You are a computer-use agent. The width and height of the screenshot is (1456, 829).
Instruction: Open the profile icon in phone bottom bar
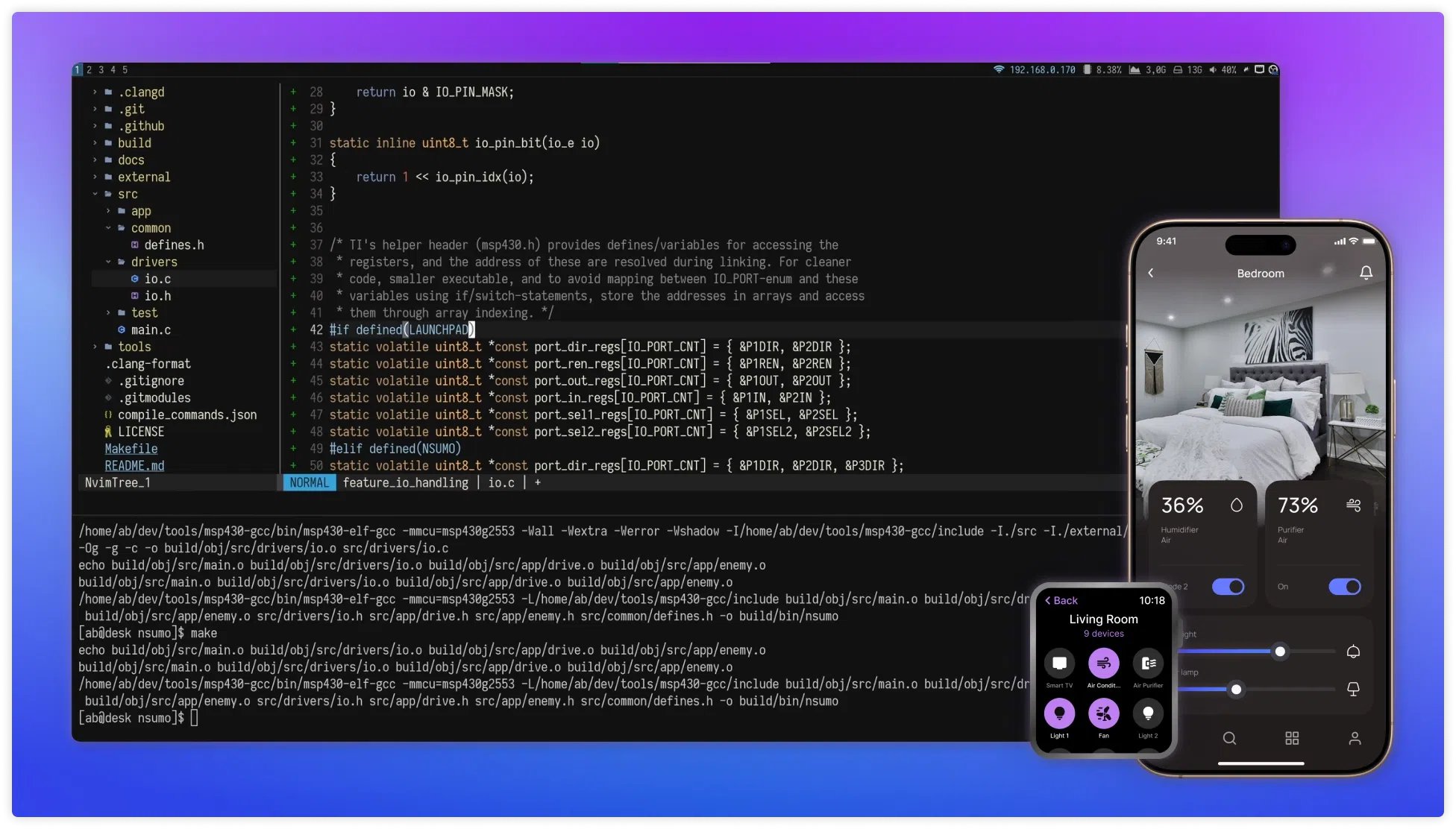pos(1355,738)
